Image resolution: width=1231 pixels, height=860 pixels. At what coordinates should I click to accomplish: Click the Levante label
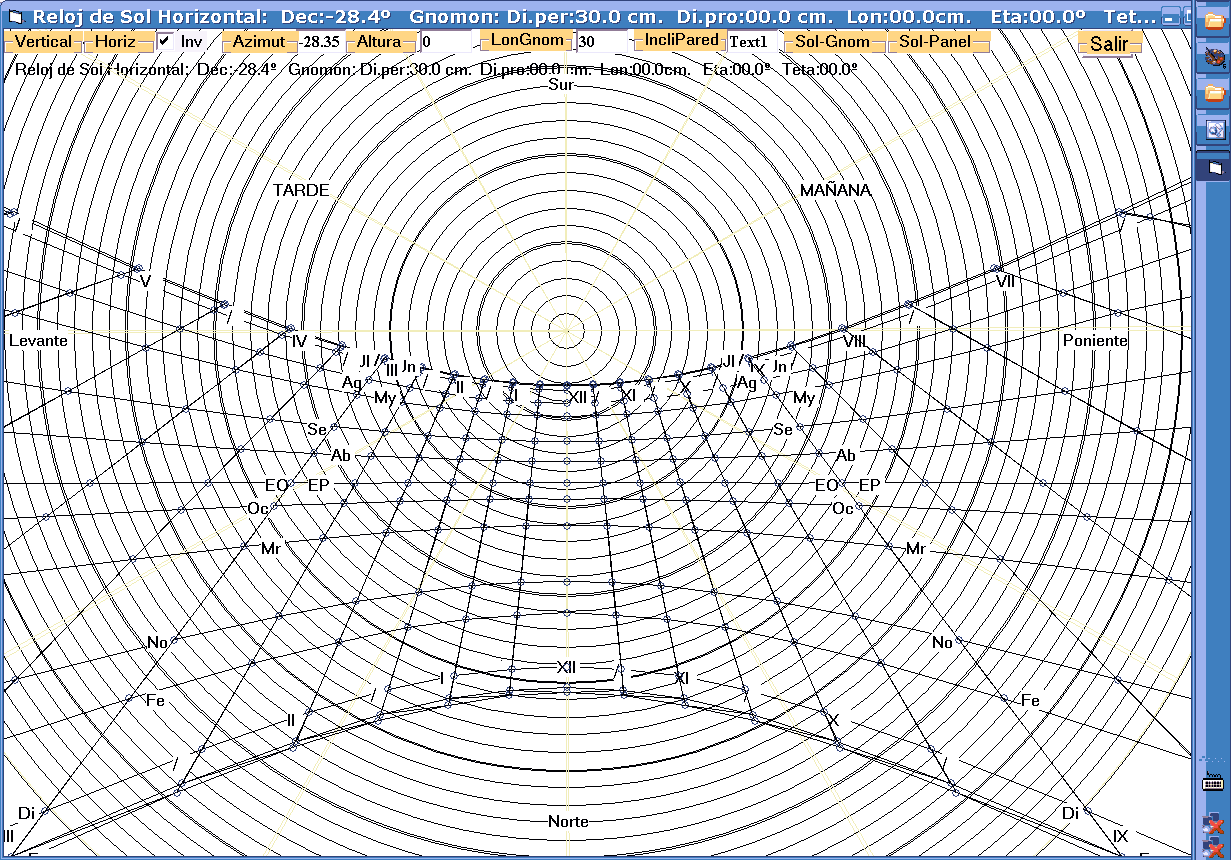point(38,340)
